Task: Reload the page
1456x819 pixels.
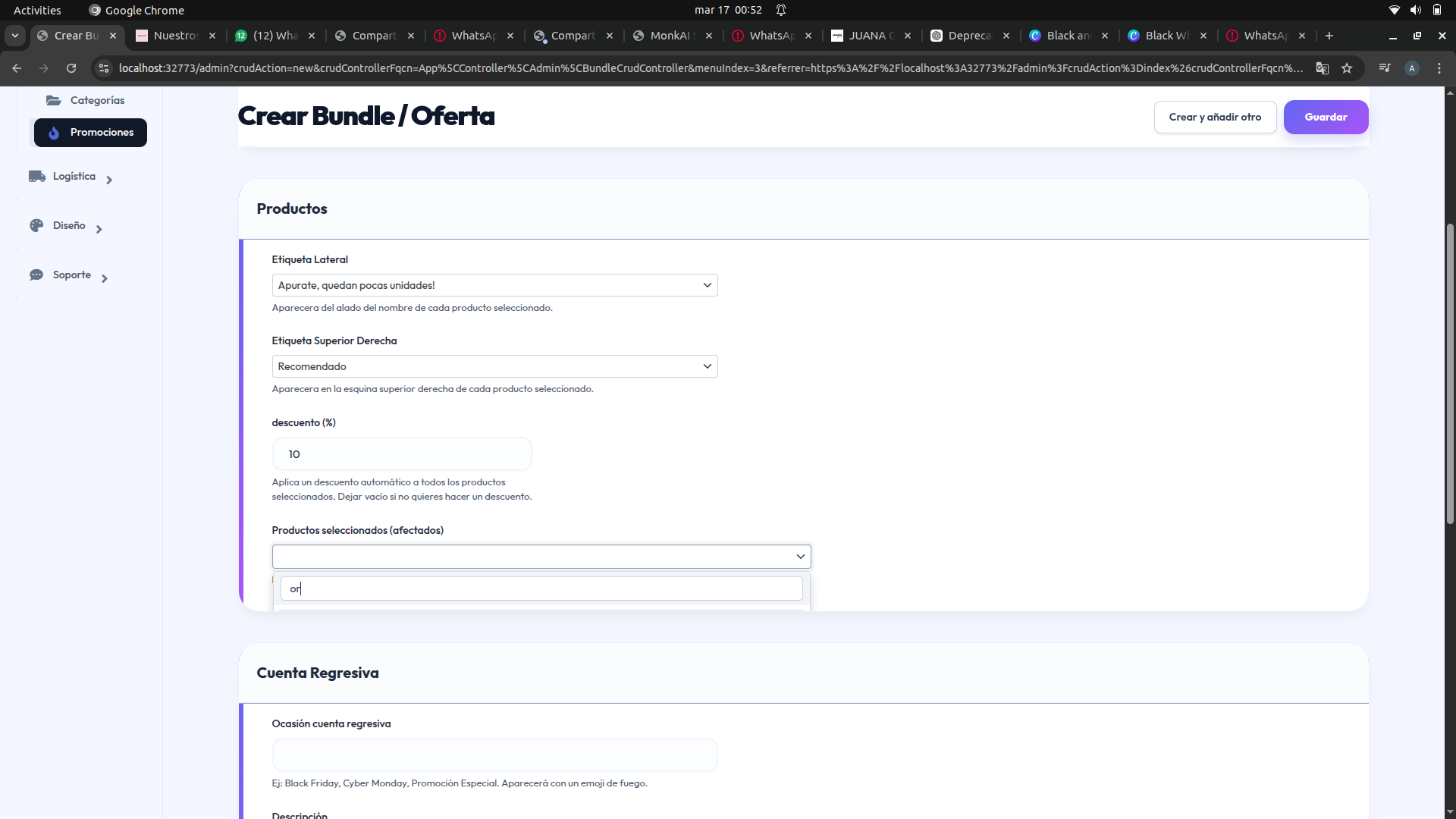Action: (71, 68)
